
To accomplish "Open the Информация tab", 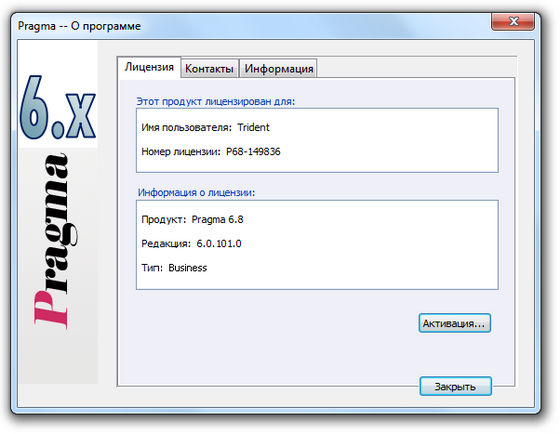I will (x=279, y=69).
